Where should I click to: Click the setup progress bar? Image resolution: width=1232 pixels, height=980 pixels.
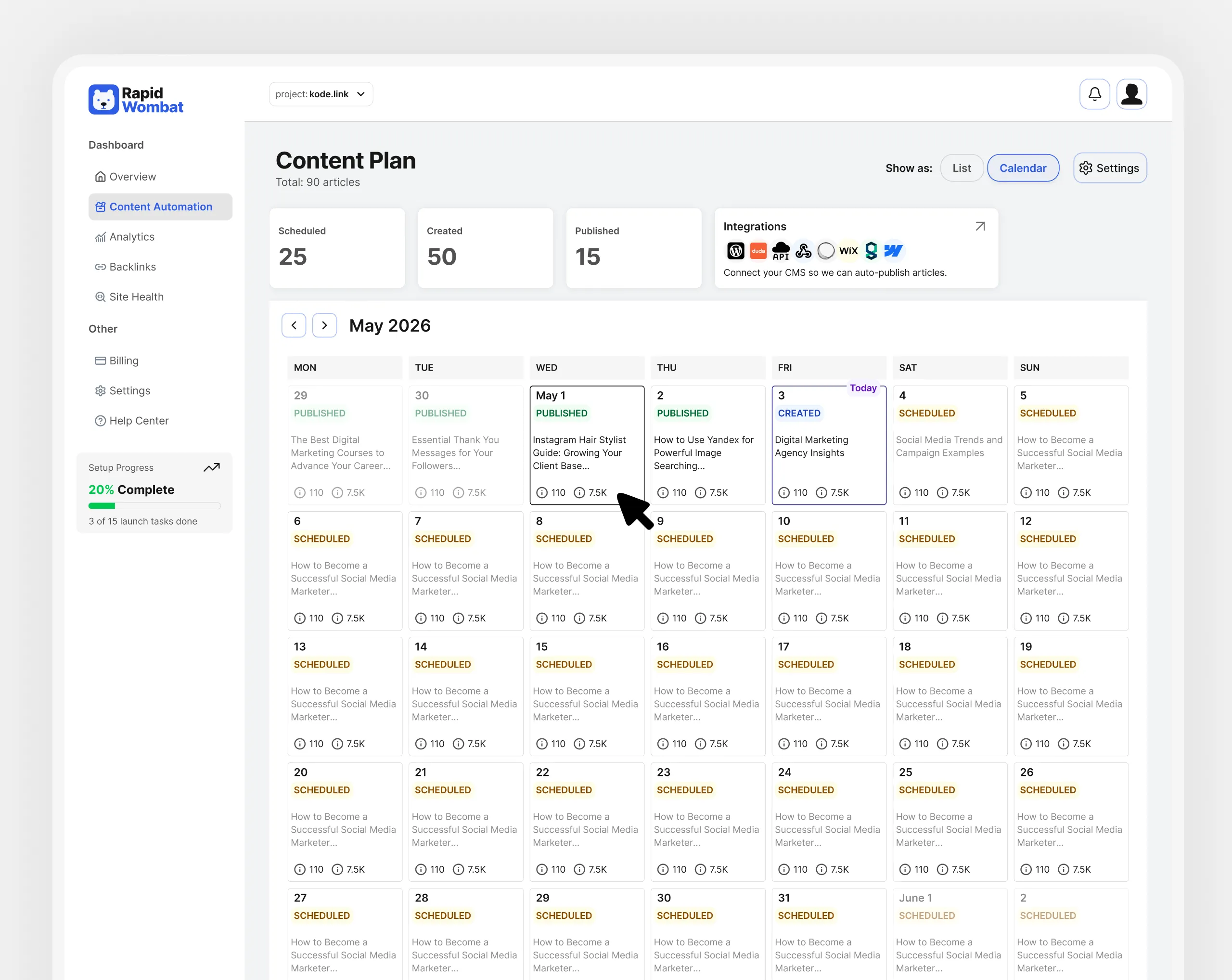pyautogui.click(x=154, y=506)
